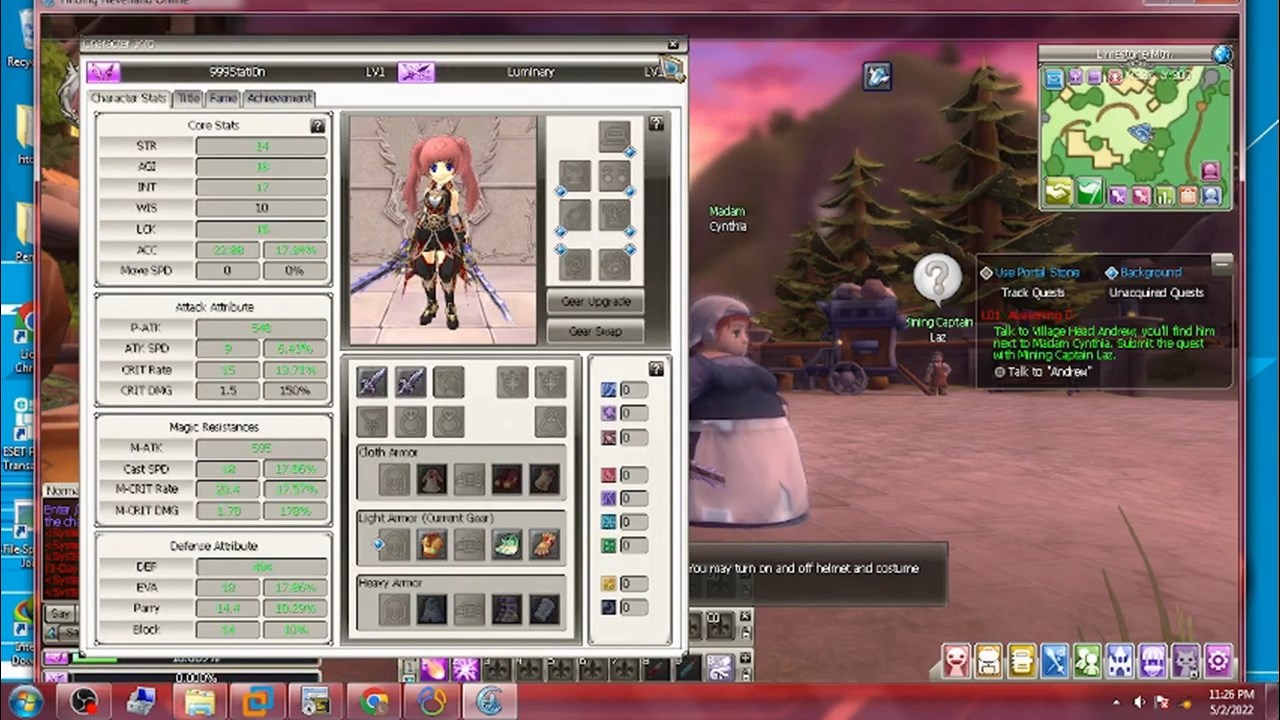
Task: Select the Track Quests tab
Action: pos(1033,293)
